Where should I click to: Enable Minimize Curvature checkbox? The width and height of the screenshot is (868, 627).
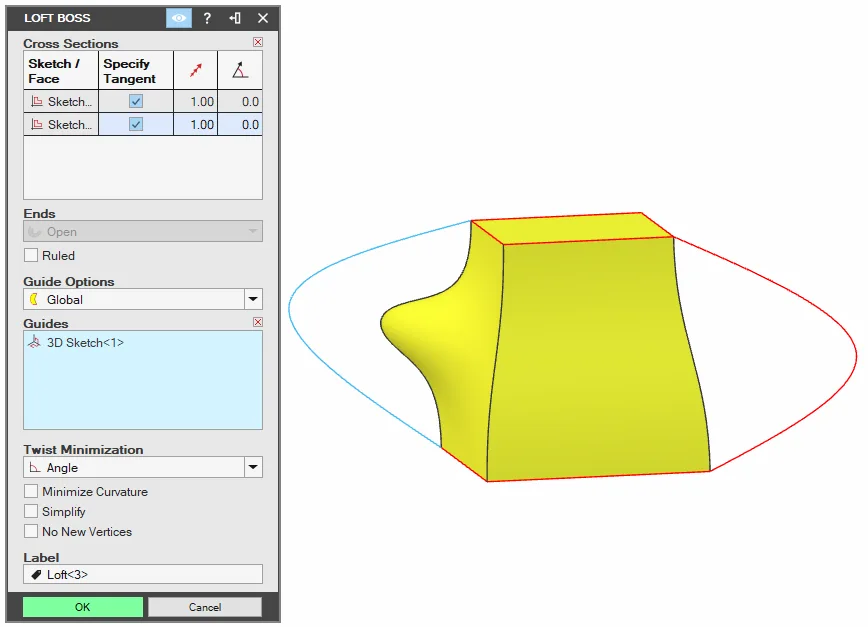click(x=31, y=491)
